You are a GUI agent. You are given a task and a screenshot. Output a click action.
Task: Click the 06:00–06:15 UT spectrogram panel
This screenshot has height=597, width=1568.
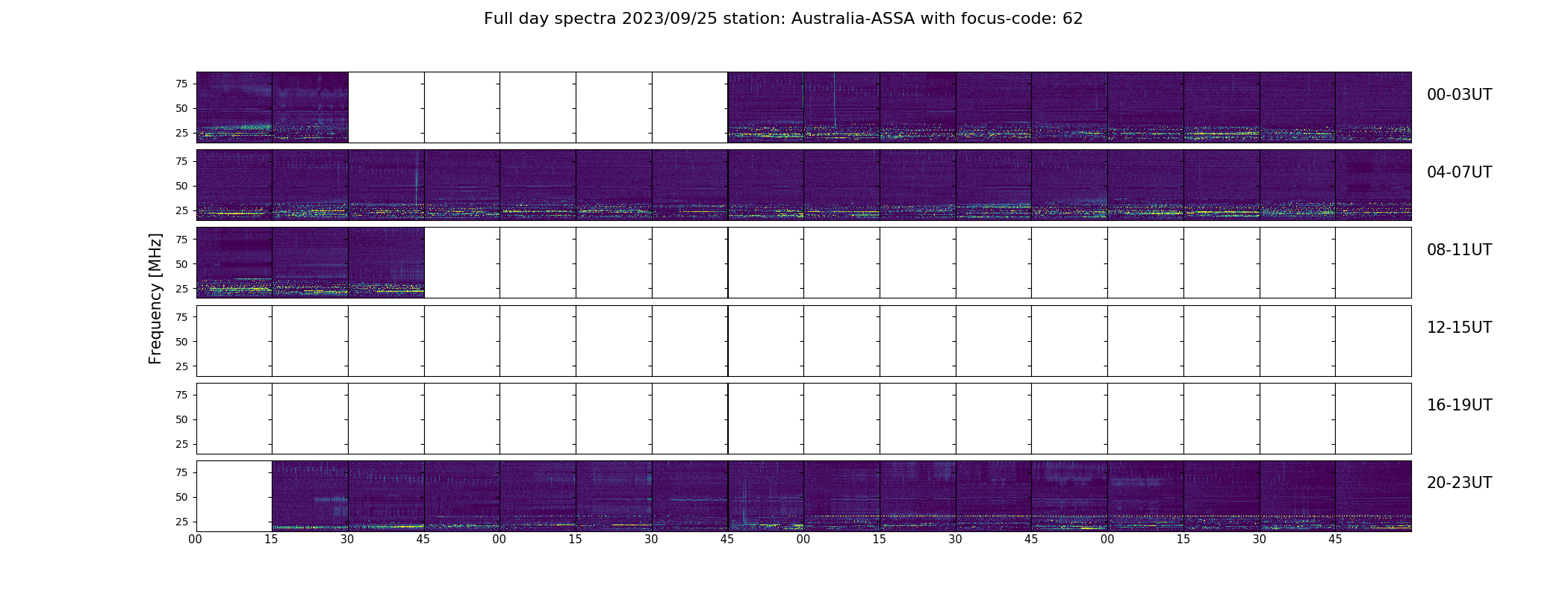click(842, 185)
